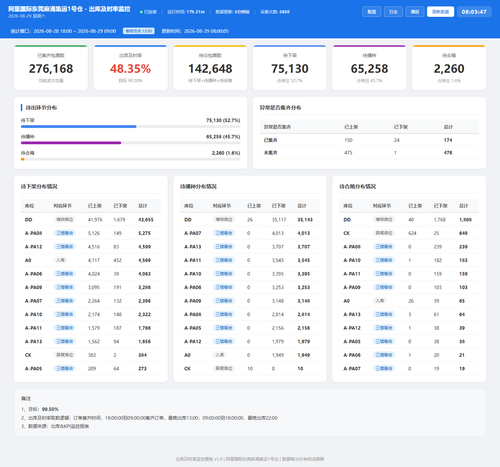
Task: Click total 43,655 in 待下架 table DO row
Action: tap(146, 220)
